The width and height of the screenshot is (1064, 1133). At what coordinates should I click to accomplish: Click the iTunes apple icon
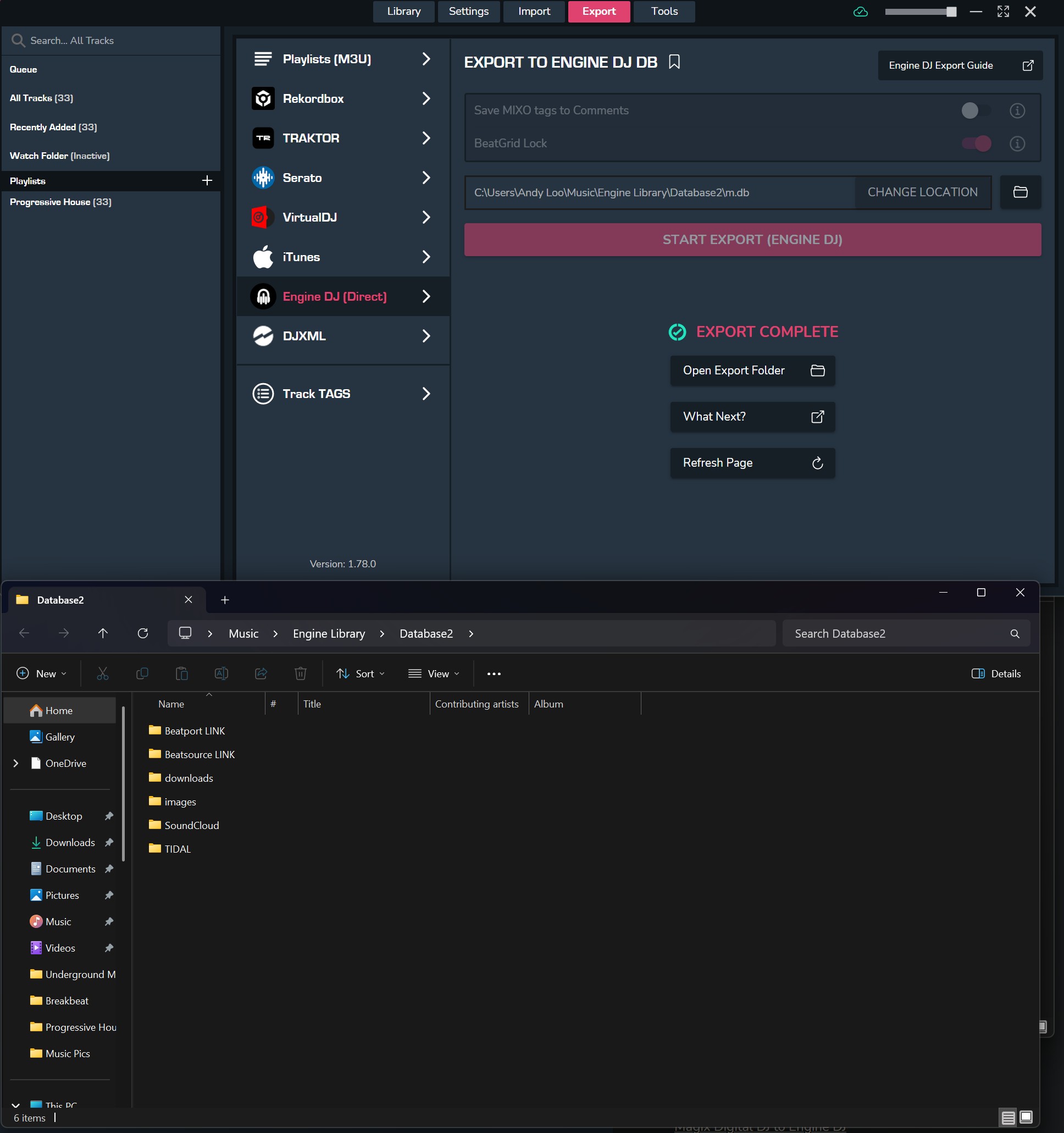click(x=263, y=257)
